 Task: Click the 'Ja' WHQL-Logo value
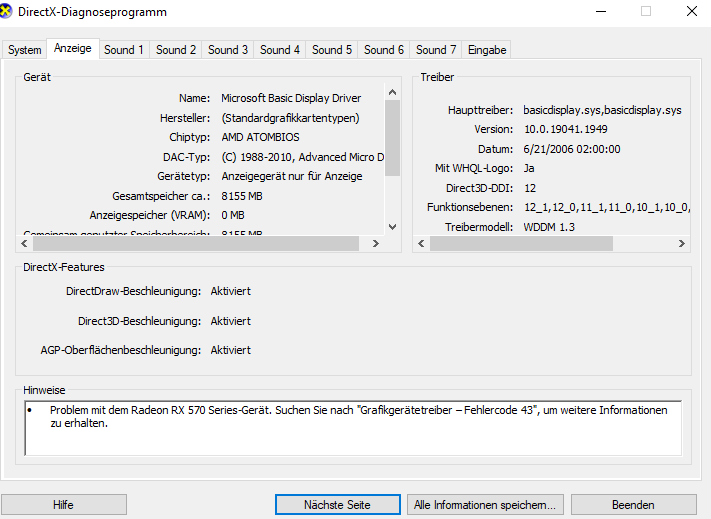529,168
